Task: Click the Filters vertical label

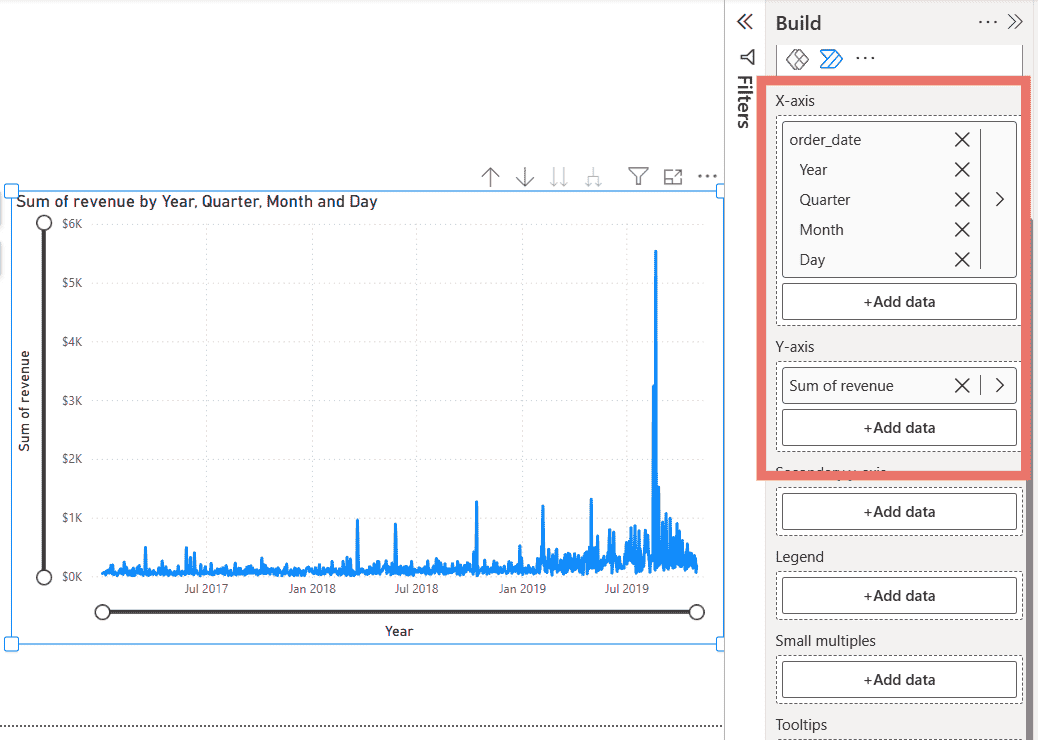Action: pos(745,102)
